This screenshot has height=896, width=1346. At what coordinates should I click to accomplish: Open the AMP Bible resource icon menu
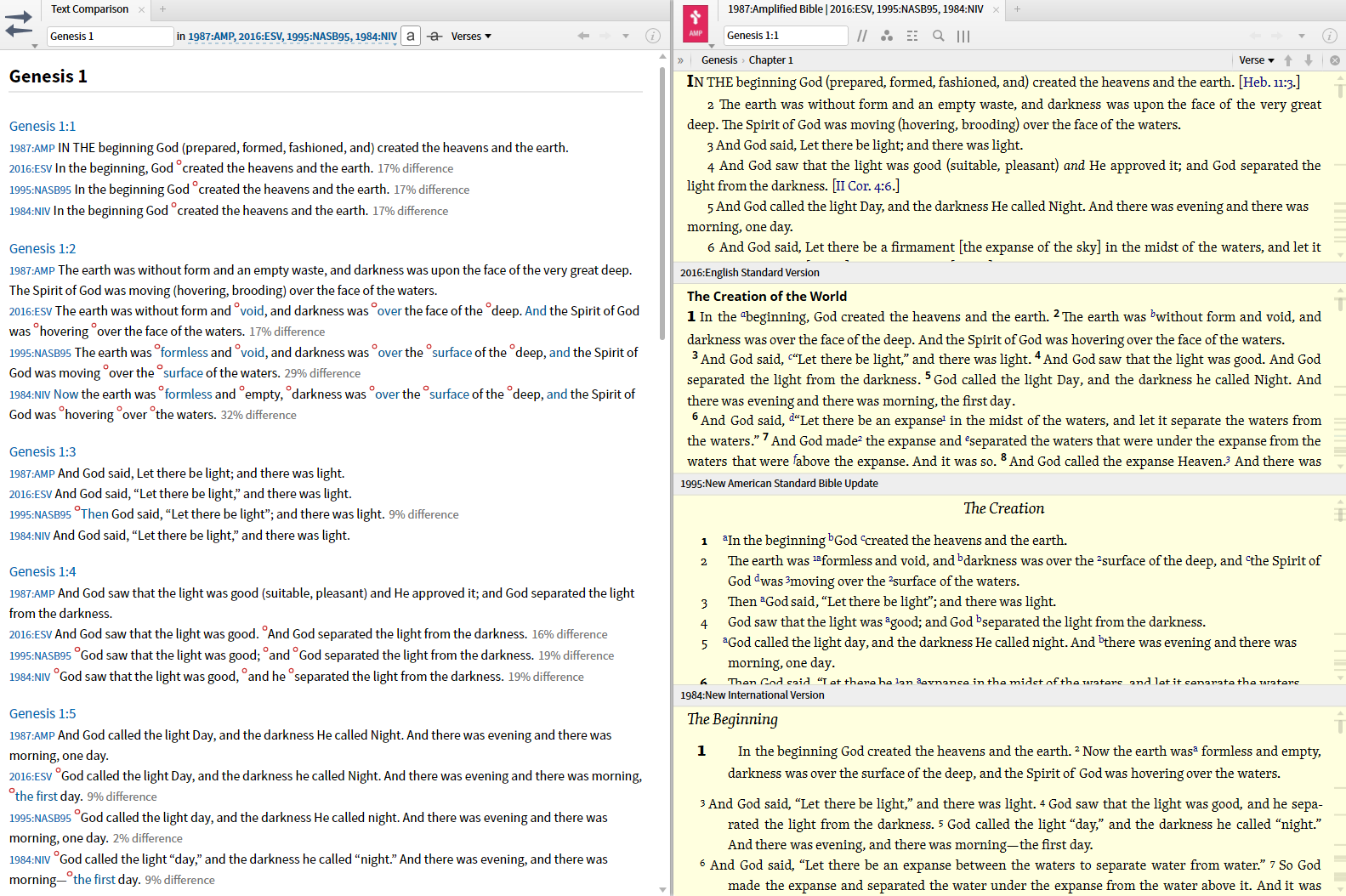tap(696, 24)
